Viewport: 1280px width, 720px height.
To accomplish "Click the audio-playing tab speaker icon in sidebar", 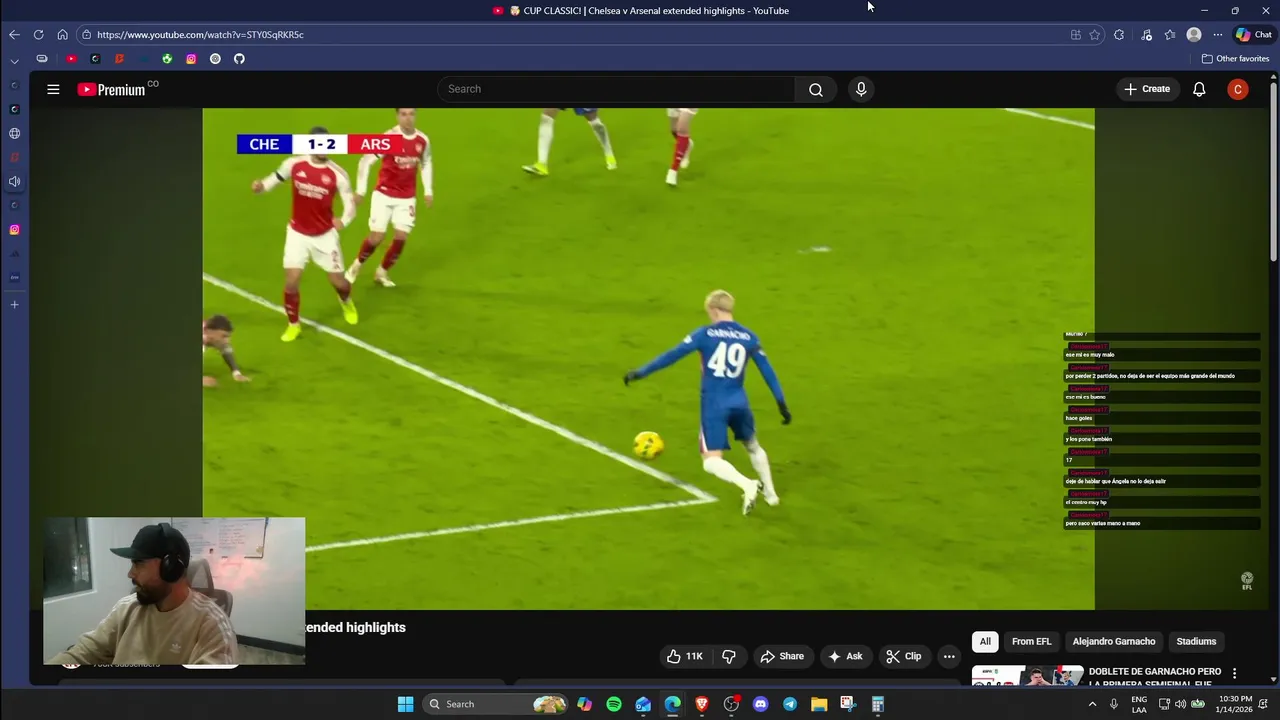I will pyautogui.click(x=14, y=181).
